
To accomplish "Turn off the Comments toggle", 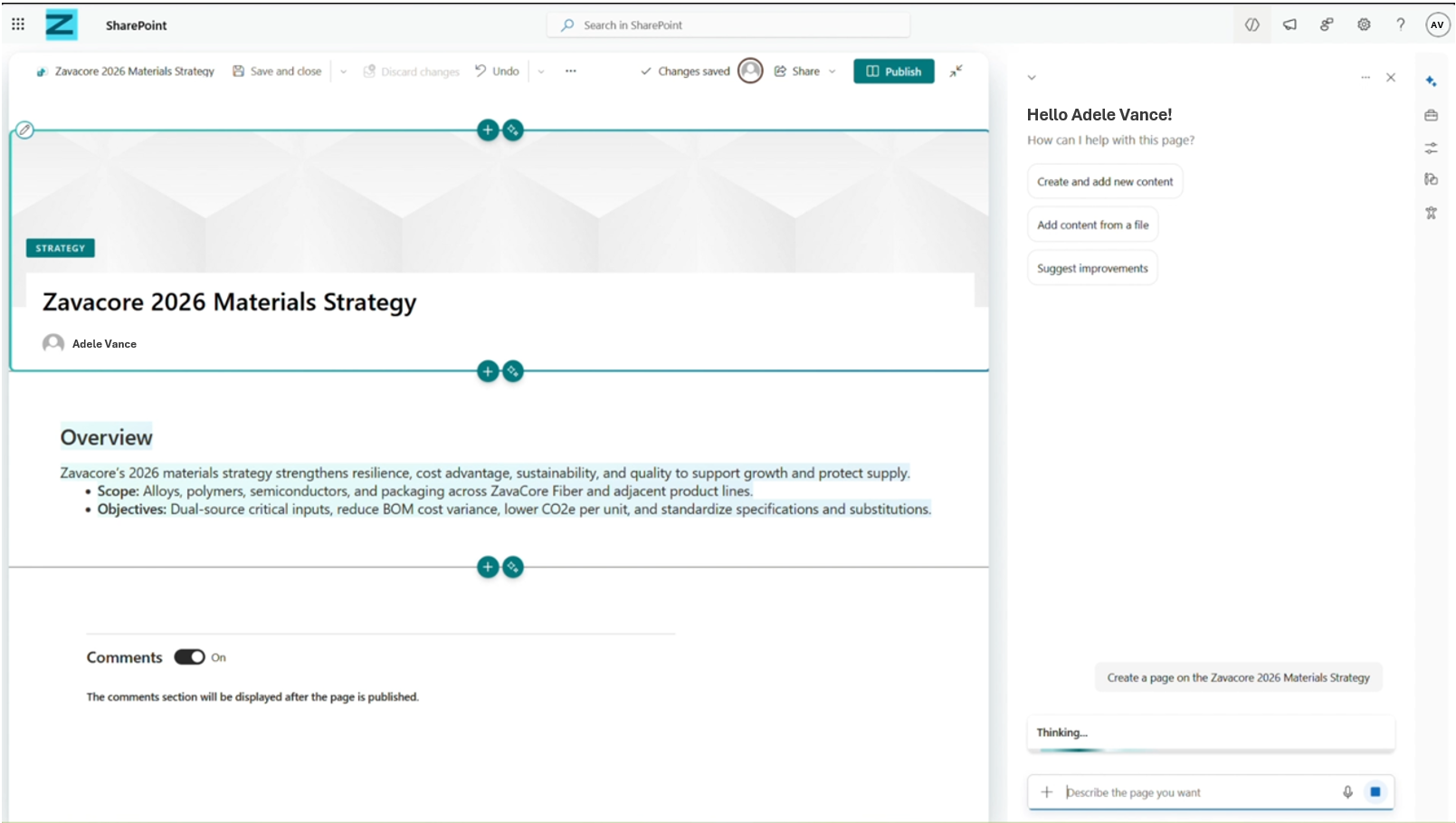I will coord(190,657).
